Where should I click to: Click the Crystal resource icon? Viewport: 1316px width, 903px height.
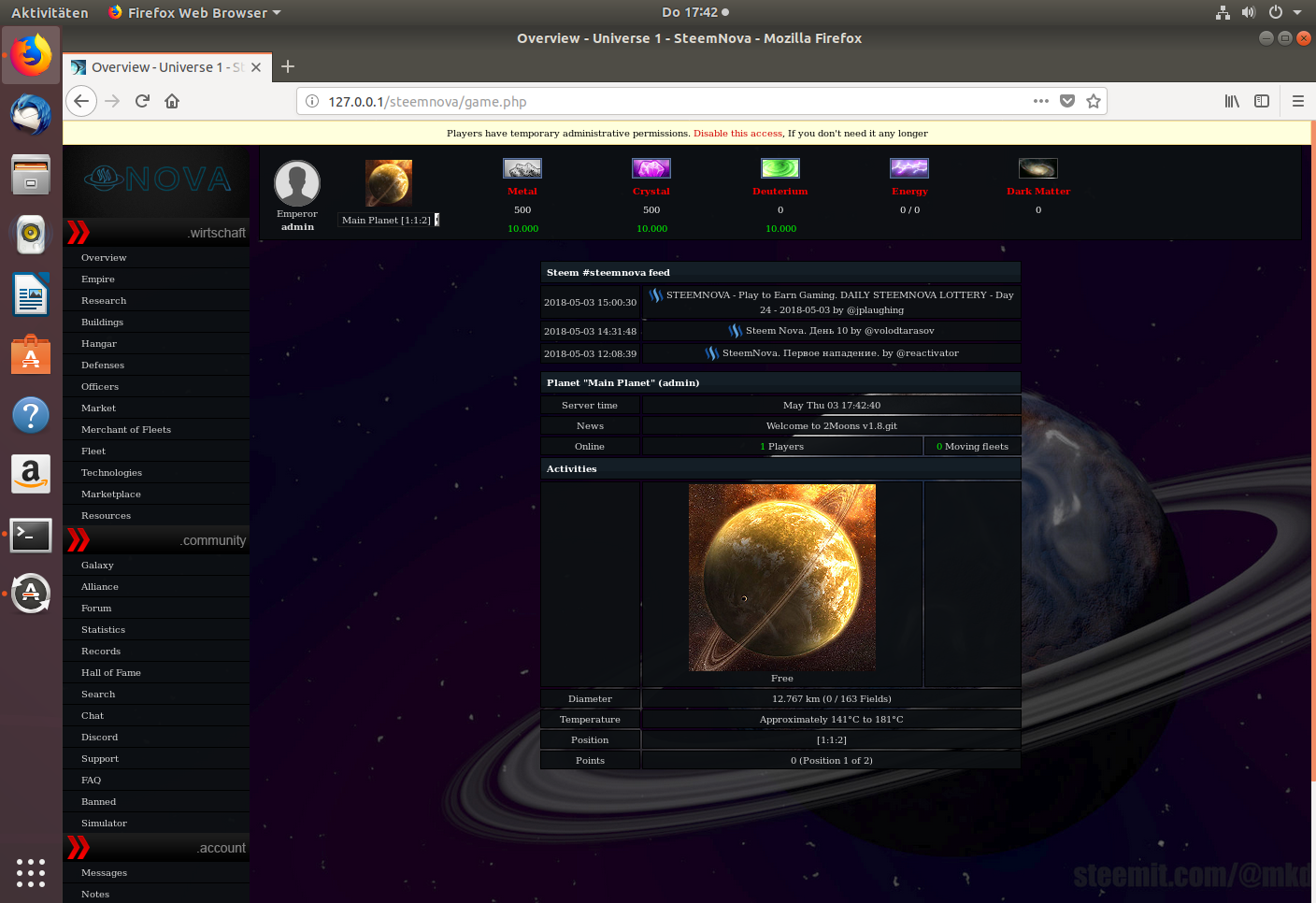coord(651,168)
